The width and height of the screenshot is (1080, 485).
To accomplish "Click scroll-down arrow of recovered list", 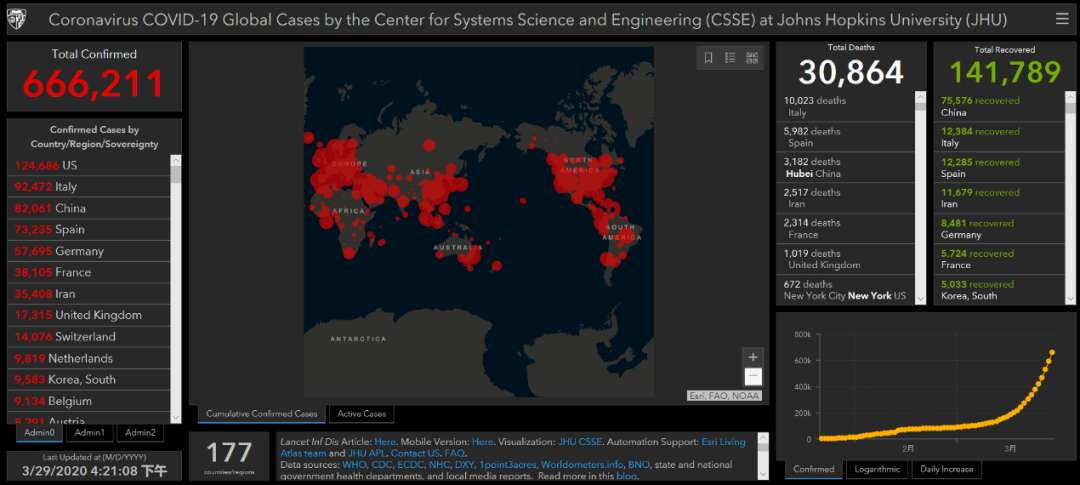I will [x=1070, y=299].
